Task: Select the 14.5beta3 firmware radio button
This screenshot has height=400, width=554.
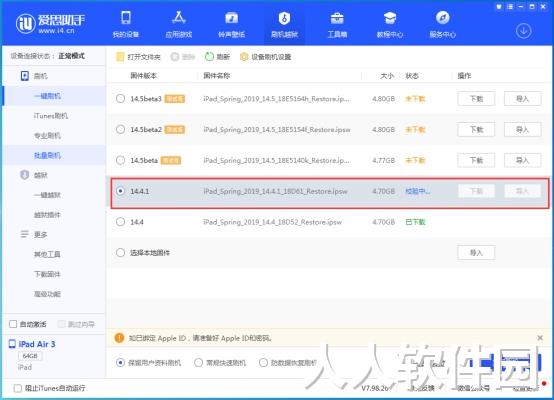Action: [x=120, y=99]
